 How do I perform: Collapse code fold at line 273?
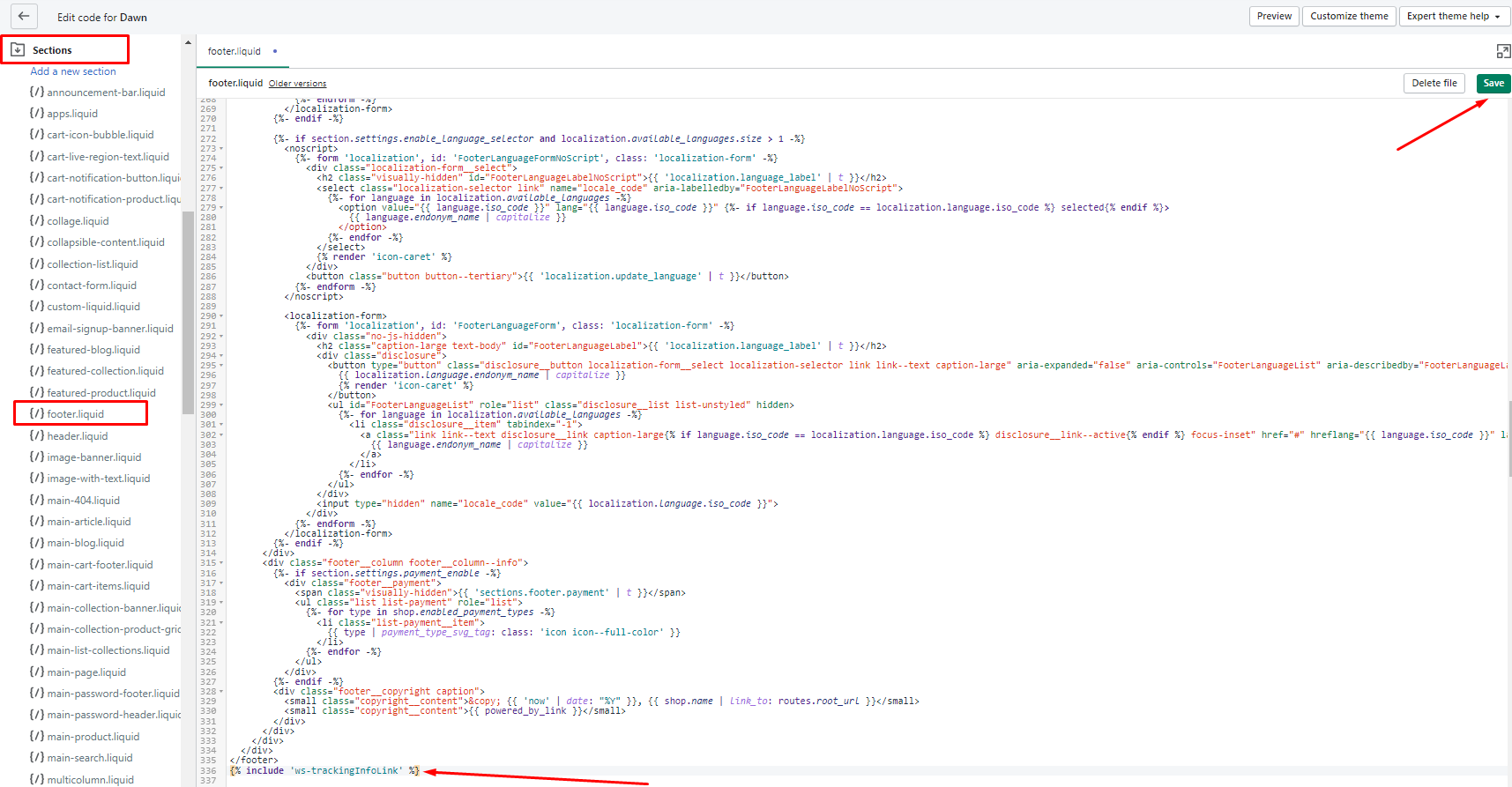(x=221, y=148)
